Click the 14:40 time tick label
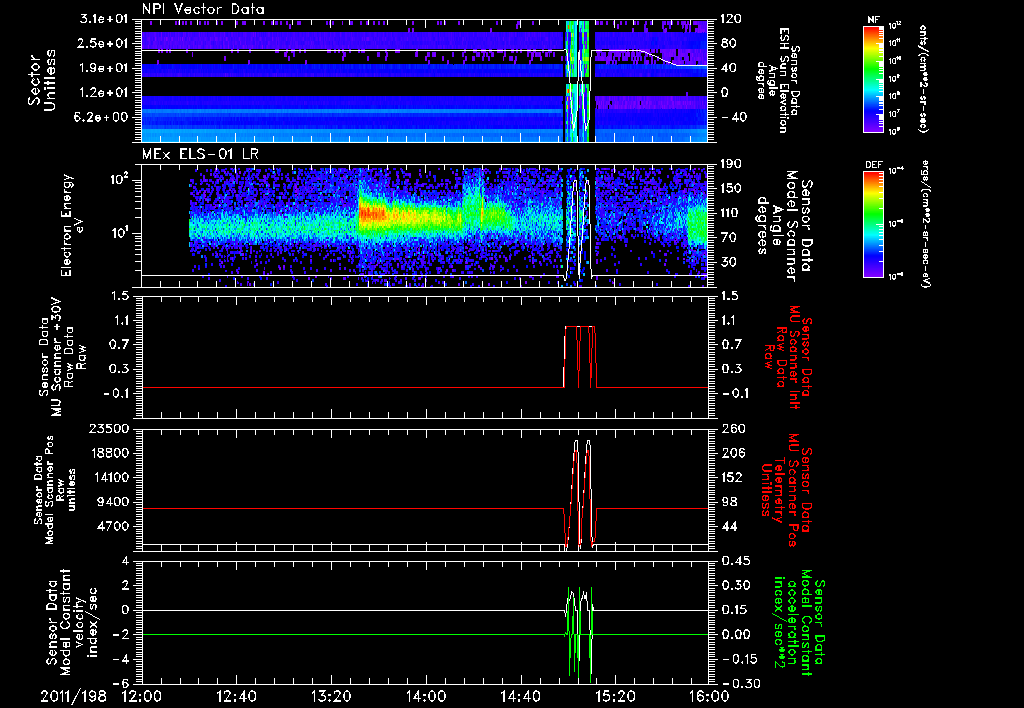 (520, 696)
